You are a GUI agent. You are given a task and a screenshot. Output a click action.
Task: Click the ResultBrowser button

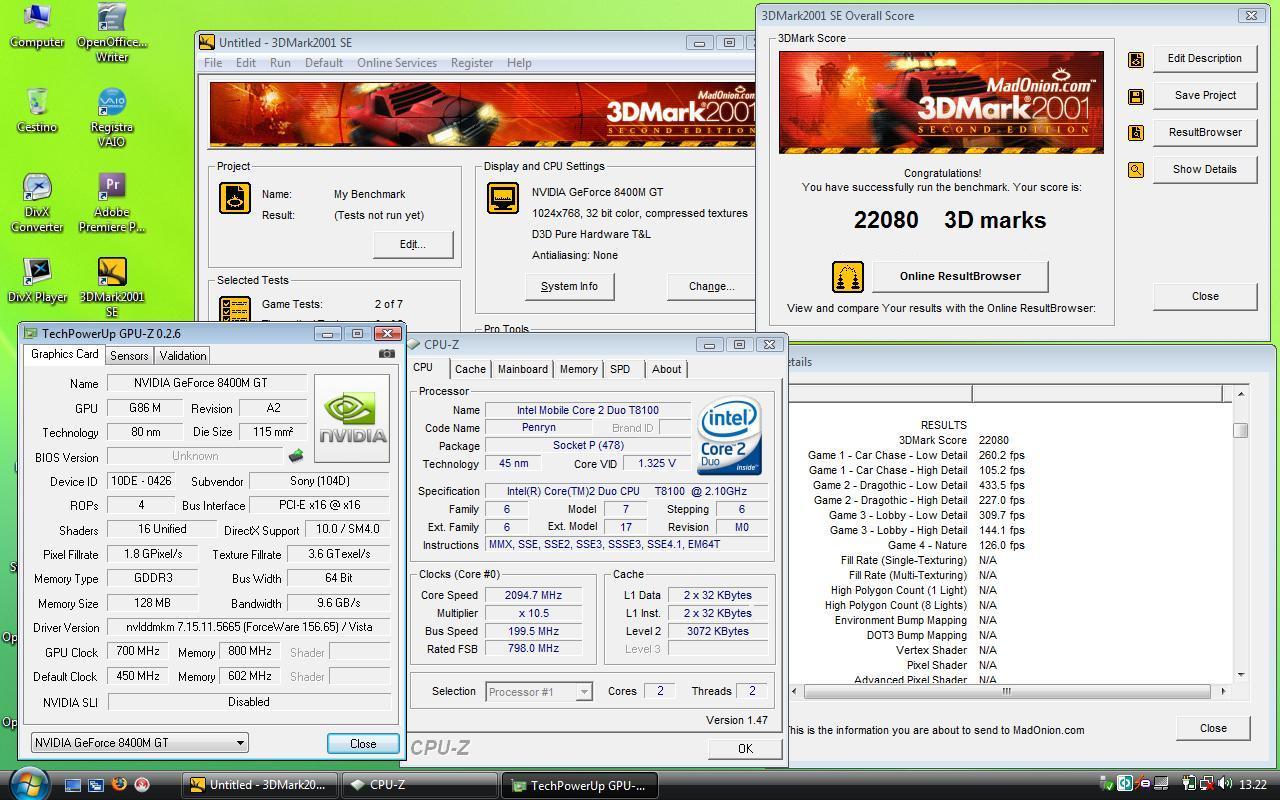pos(1205,132)
